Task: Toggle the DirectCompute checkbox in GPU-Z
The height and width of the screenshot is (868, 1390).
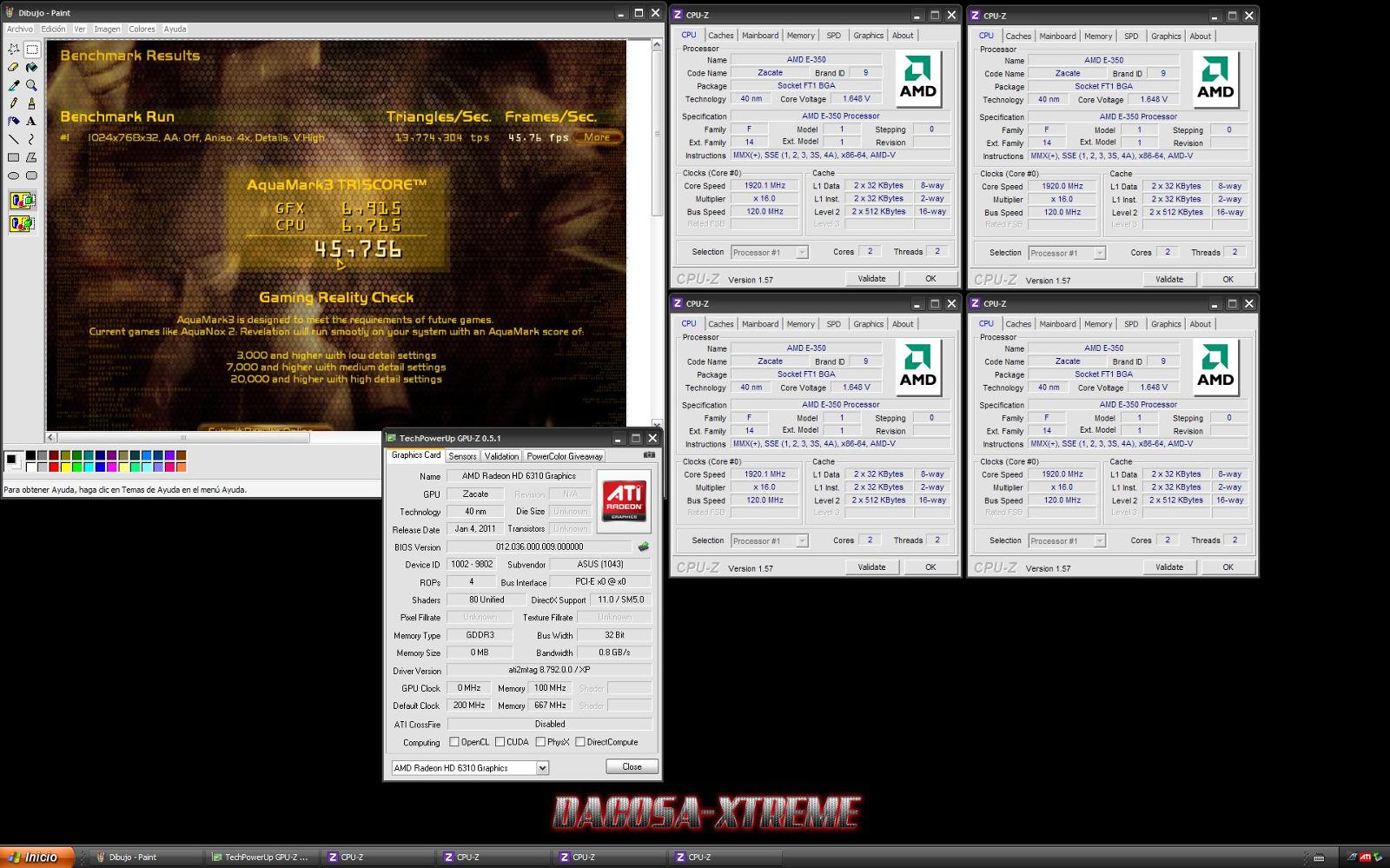Action: pyautogui.click(x=580, y=742)
